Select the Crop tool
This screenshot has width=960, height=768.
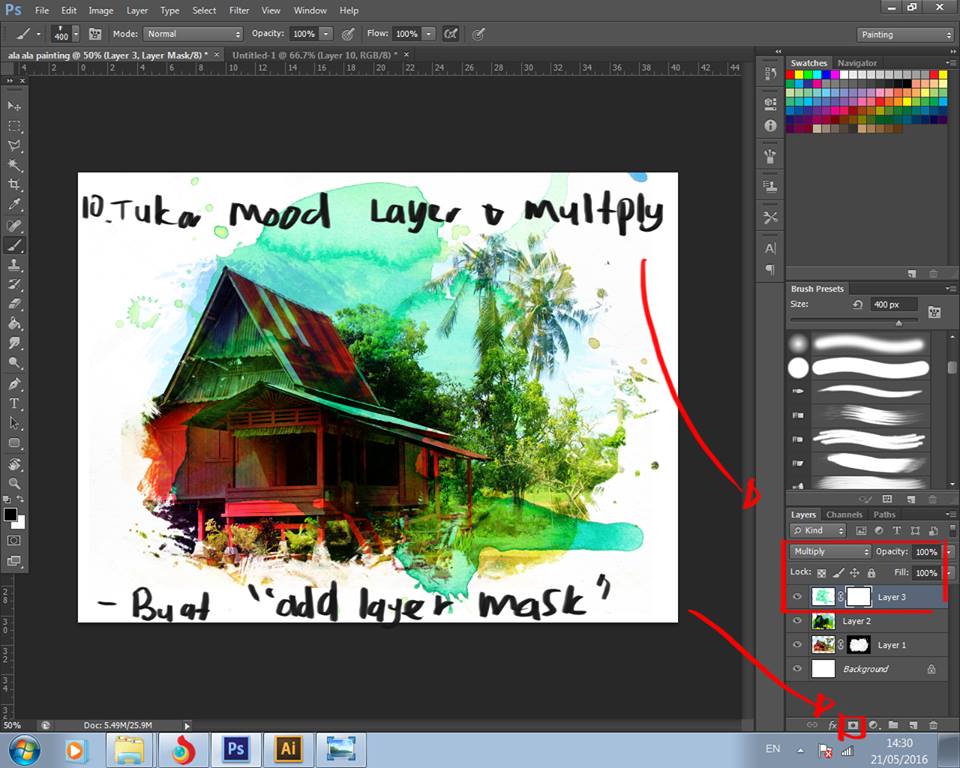click(14, 185)
